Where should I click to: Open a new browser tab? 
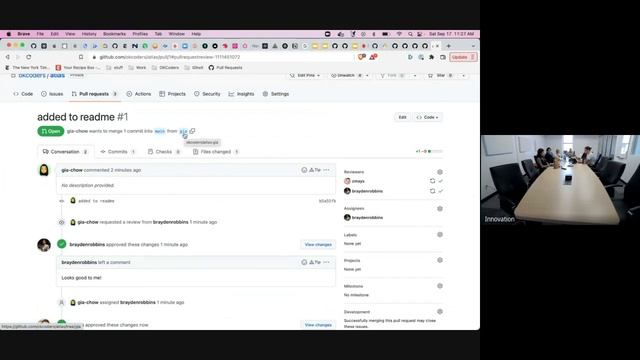tap(448, 46)
